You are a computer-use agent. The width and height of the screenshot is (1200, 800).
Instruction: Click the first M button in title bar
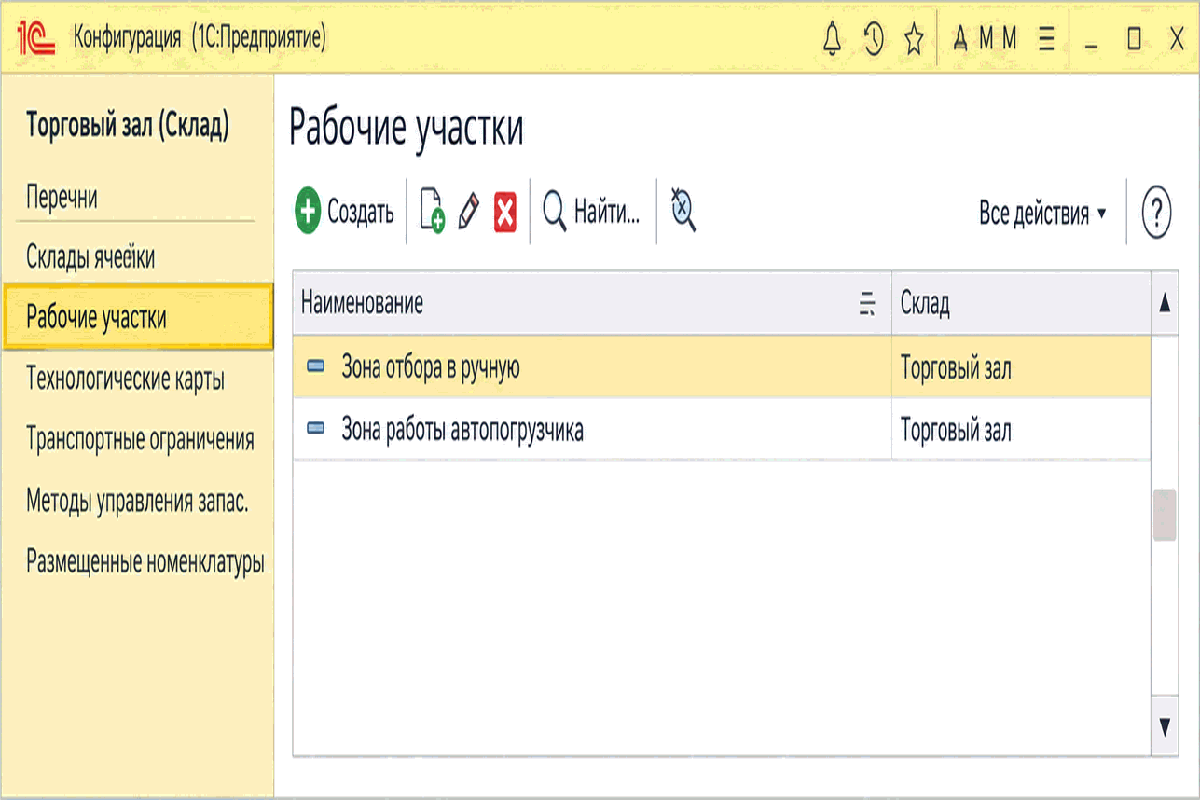pyautogui.click(x=985, y=38)
